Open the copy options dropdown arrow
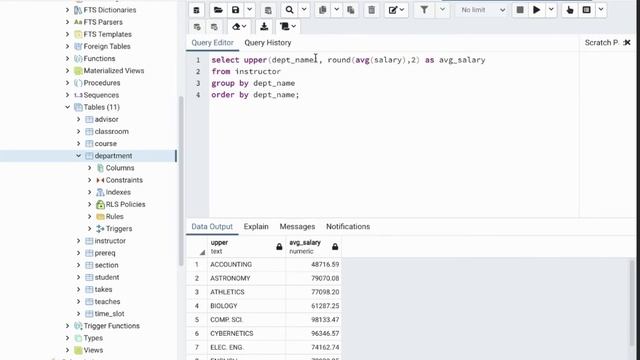This screenshot has height=360, width=640. [336, 10]
